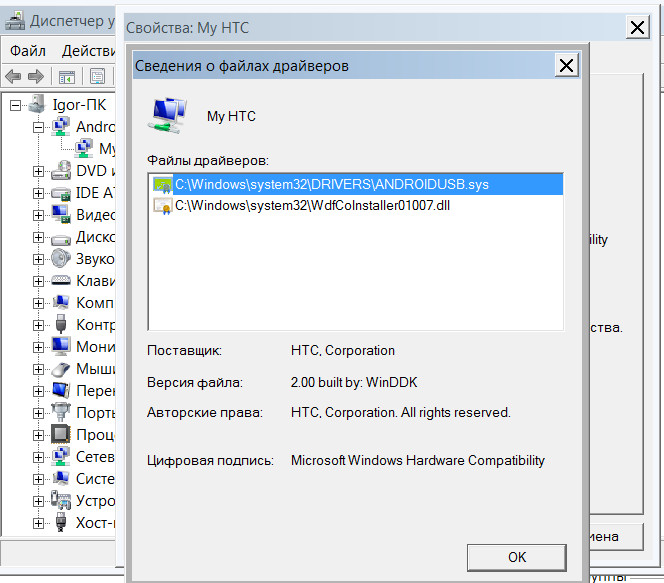Viewport: 664px width, 583px height.
Task: Select the My HTC device icon in tree
Action: pos(83,148)
